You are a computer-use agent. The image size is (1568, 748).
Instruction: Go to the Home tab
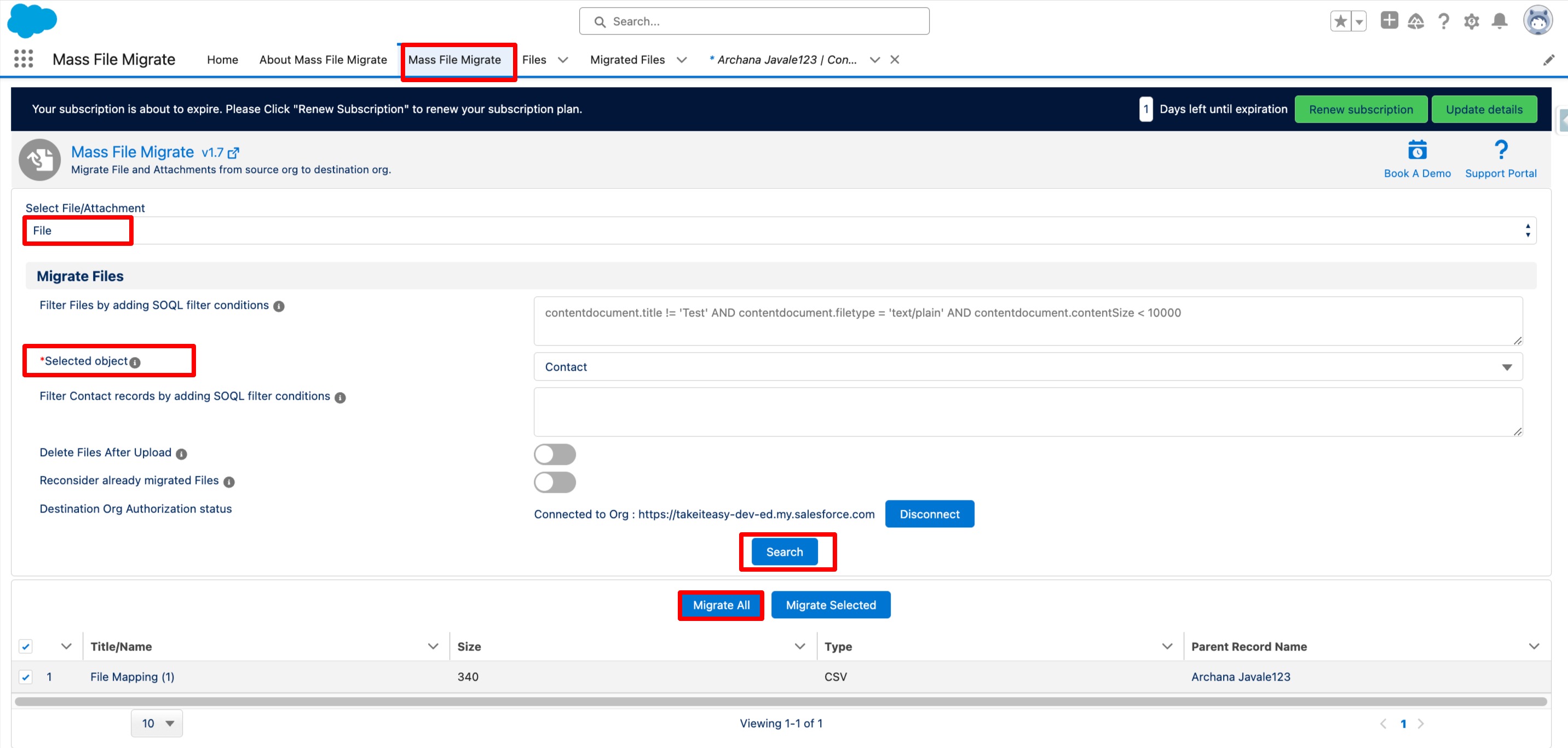222,60
